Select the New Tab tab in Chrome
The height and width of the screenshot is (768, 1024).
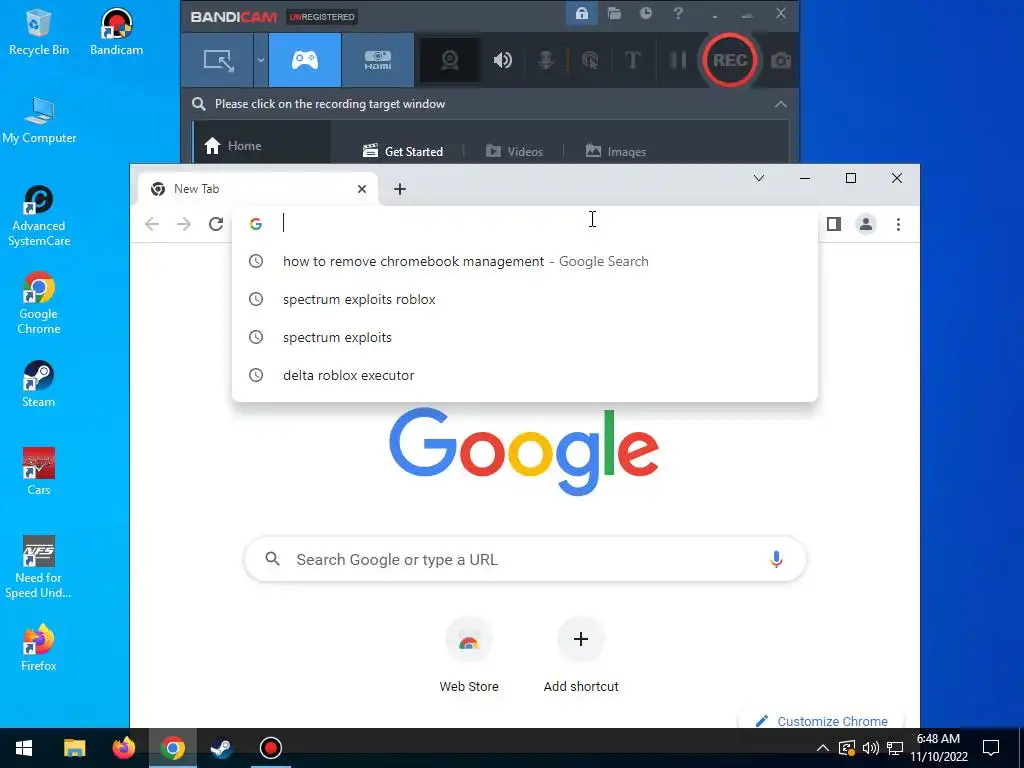(258, 189)
